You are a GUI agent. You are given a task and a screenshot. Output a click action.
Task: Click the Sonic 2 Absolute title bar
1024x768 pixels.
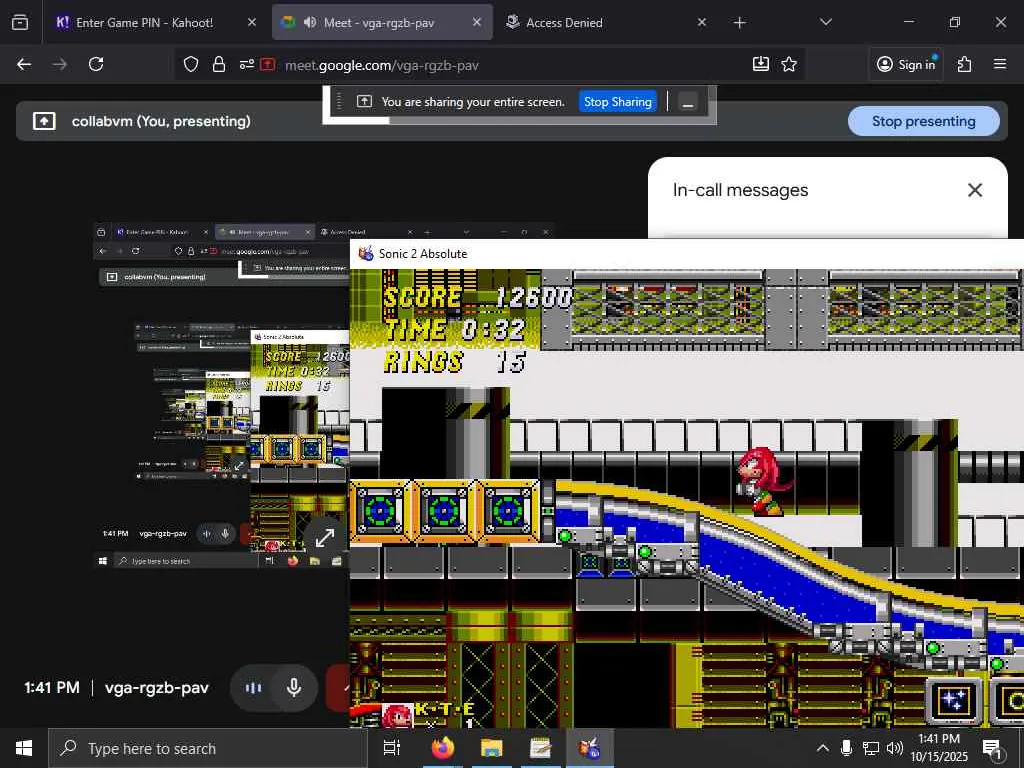click(x=687, y=253)
